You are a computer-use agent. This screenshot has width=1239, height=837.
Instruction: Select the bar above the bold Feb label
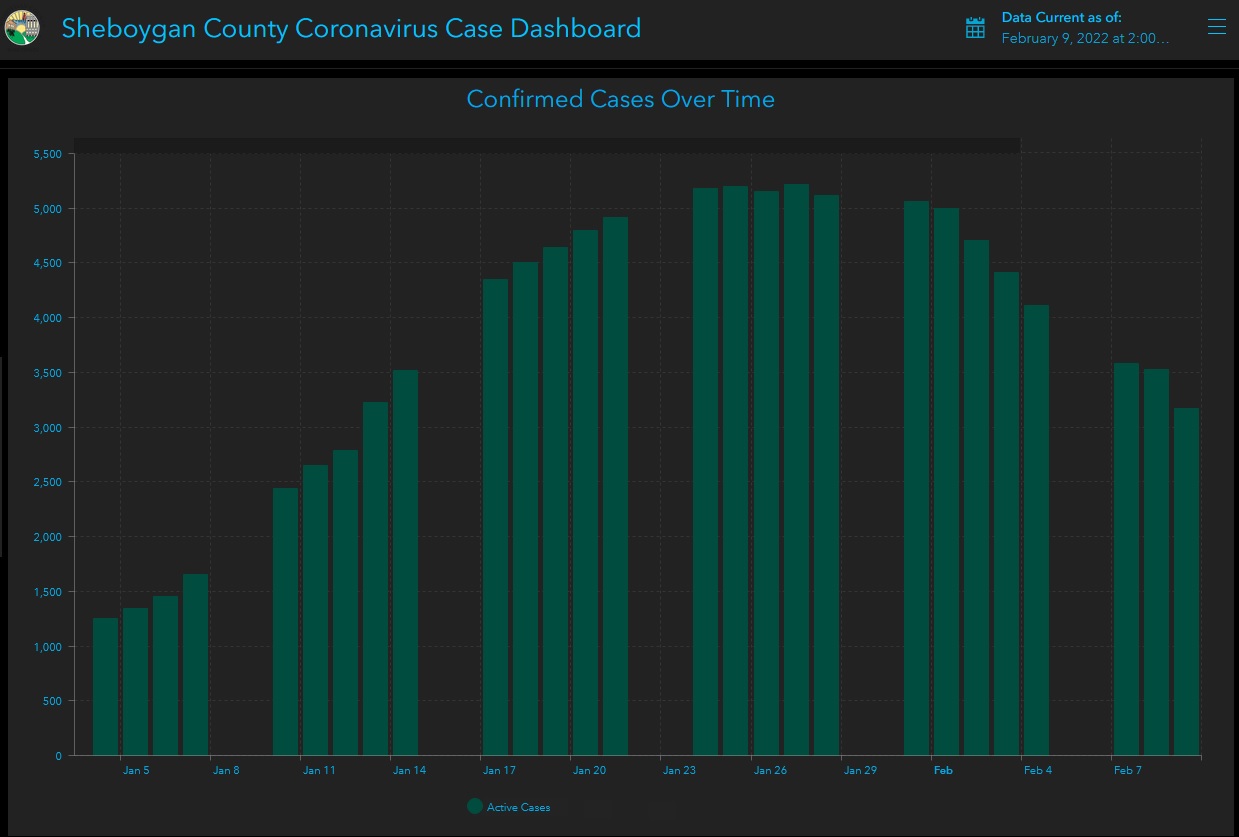pyautogui.click(x=946, y=482)
